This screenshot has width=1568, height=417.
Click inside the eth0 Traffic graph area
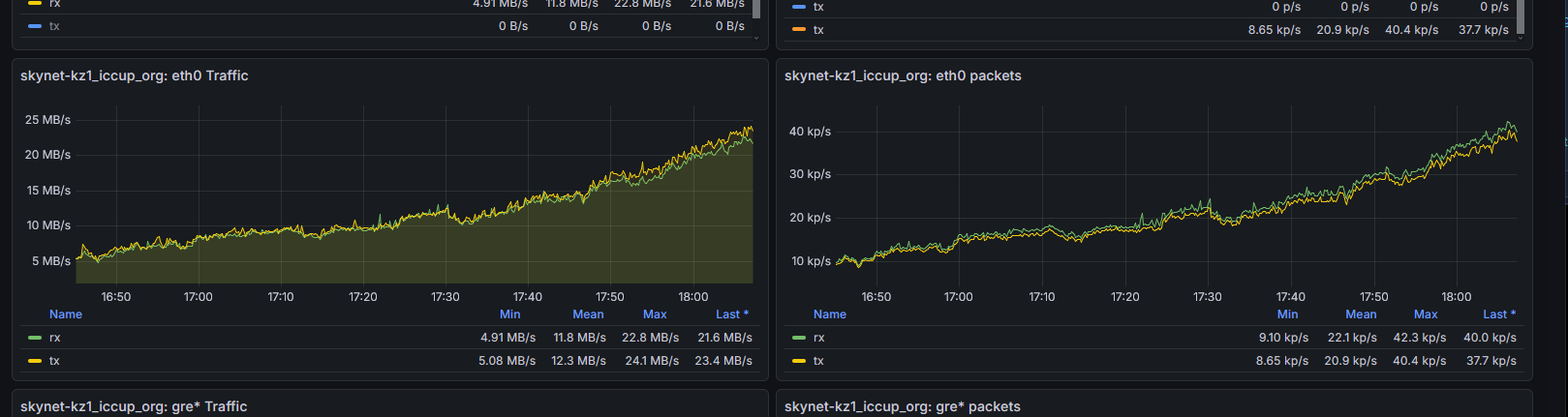click(415, 194)
